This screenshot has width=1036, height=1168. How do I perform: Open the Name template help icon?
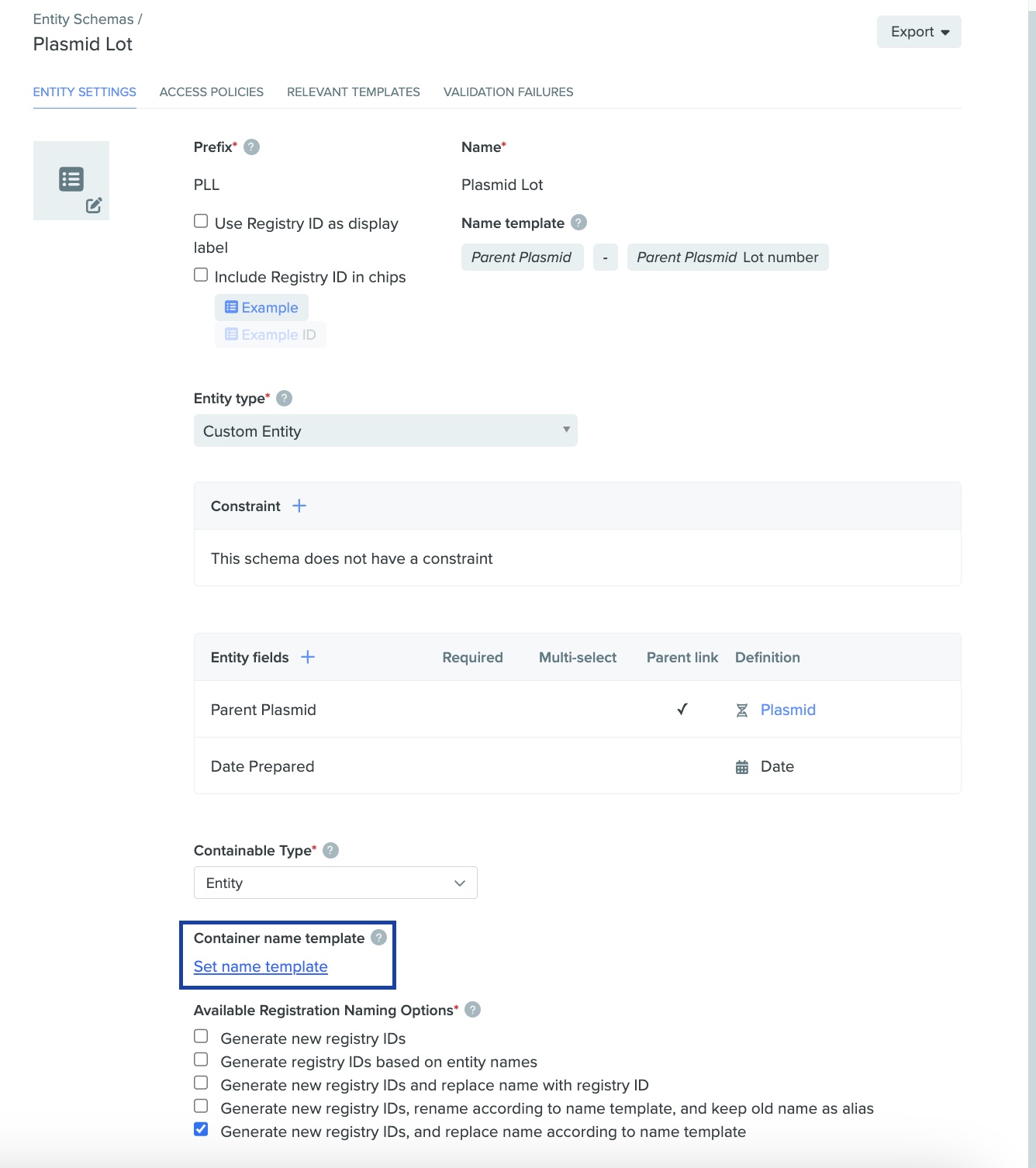click(x=578, y=223)
